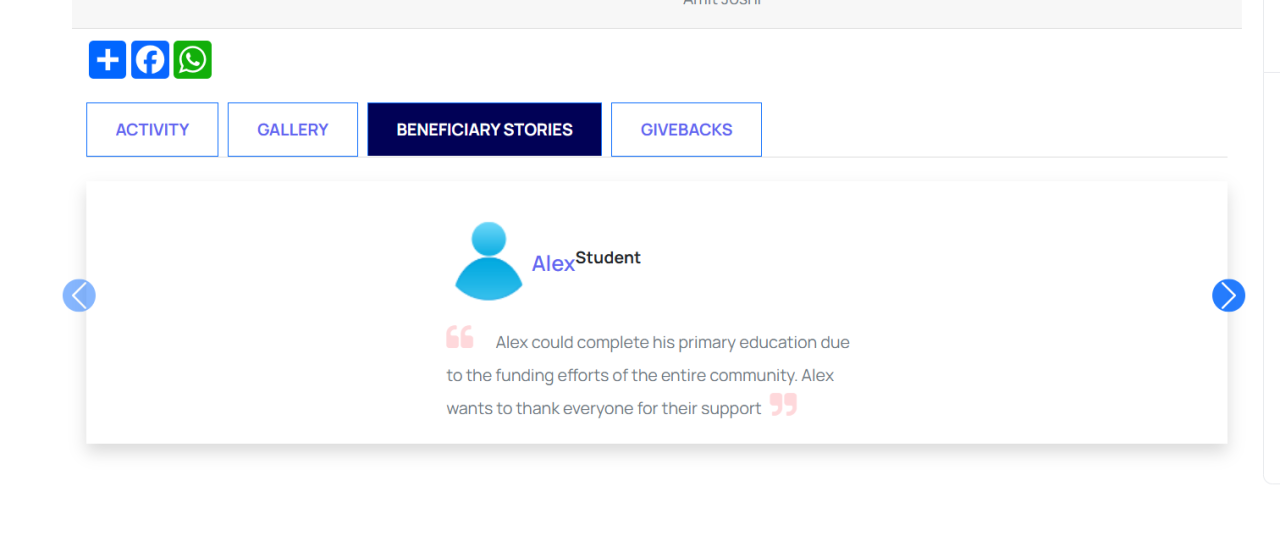Click the beneficiary name Alex

point(553,264)
